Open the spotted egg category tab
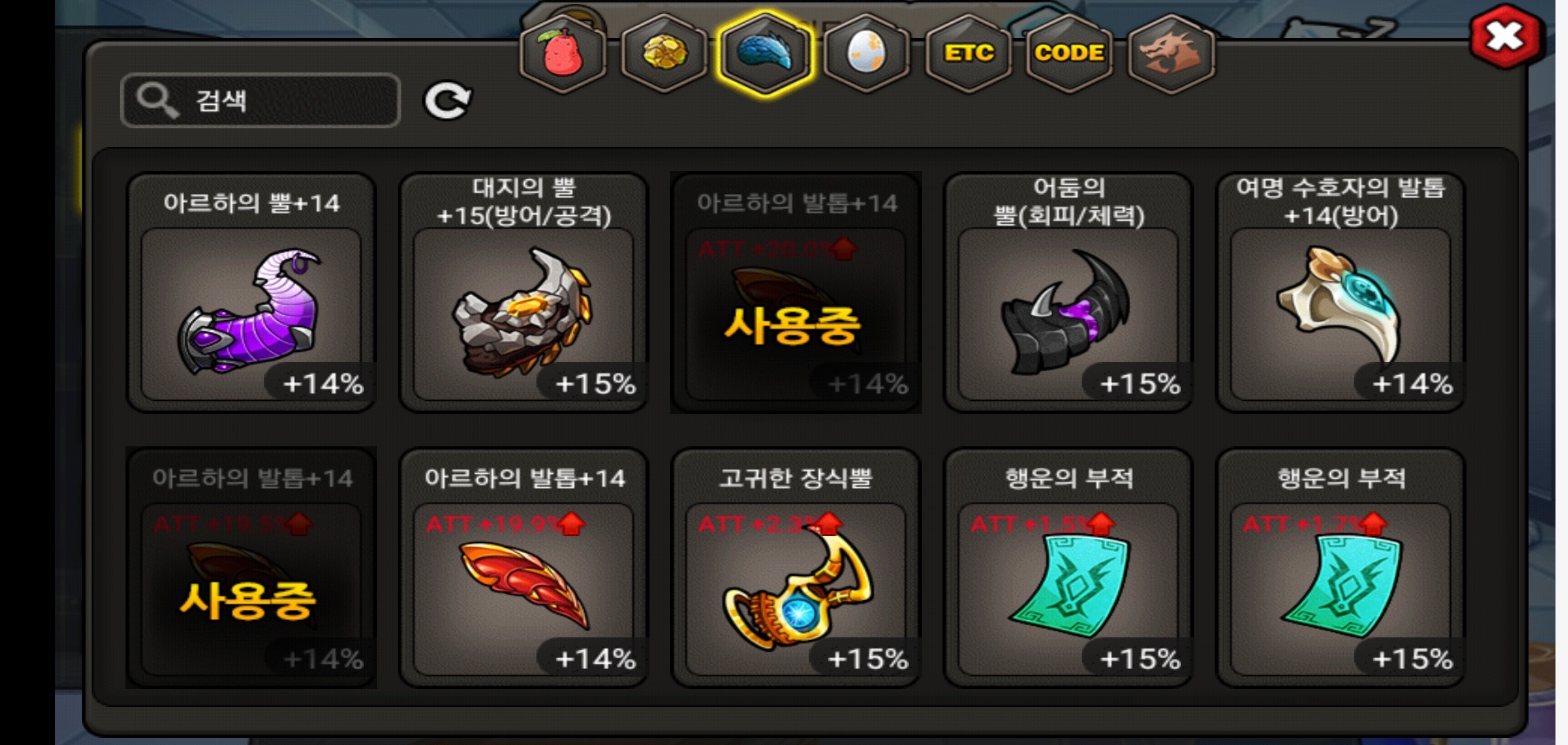Screen dimensions: 1568x745 tap(867, 53)
